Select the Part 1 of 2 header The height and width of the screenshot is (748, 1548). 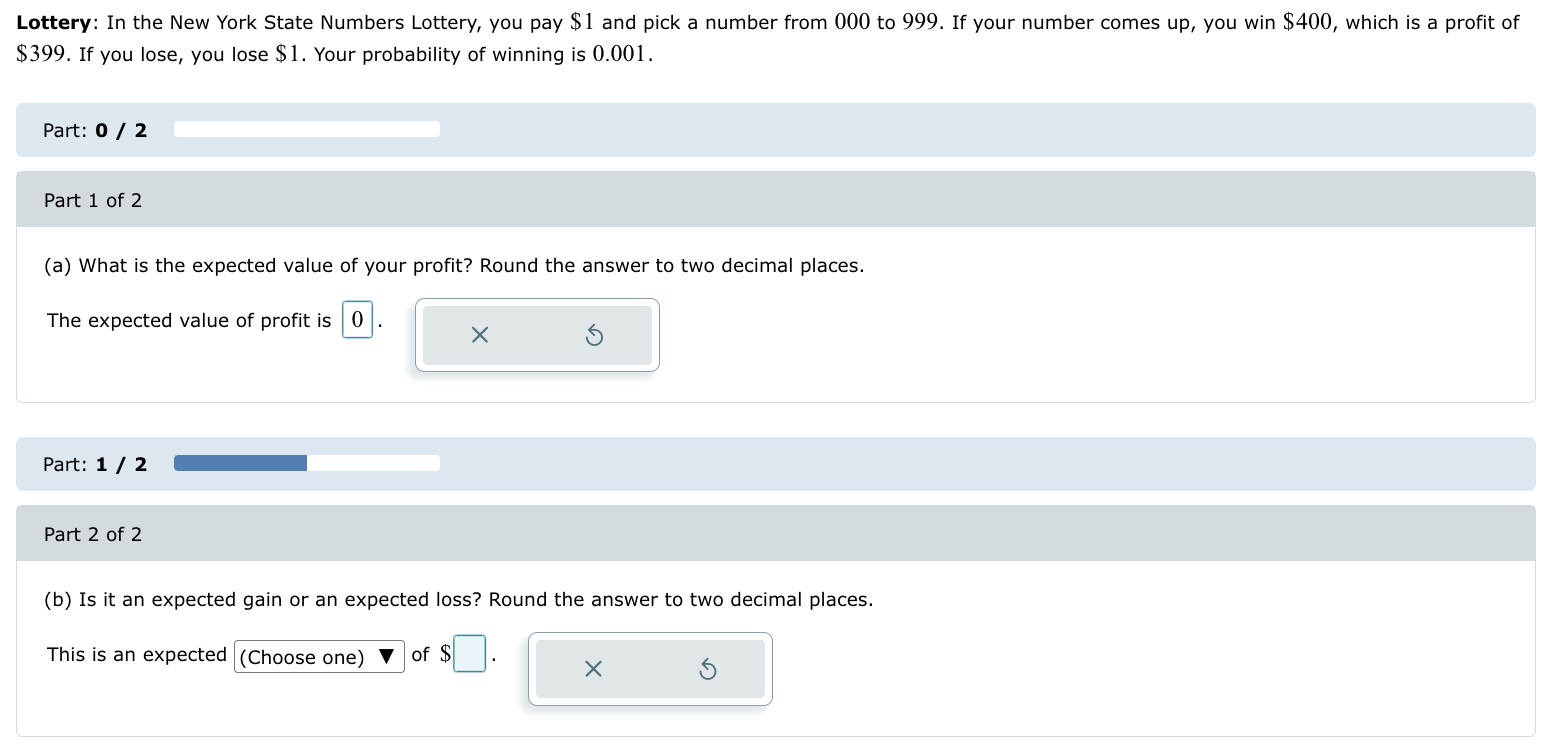click(x=92, y=200)
